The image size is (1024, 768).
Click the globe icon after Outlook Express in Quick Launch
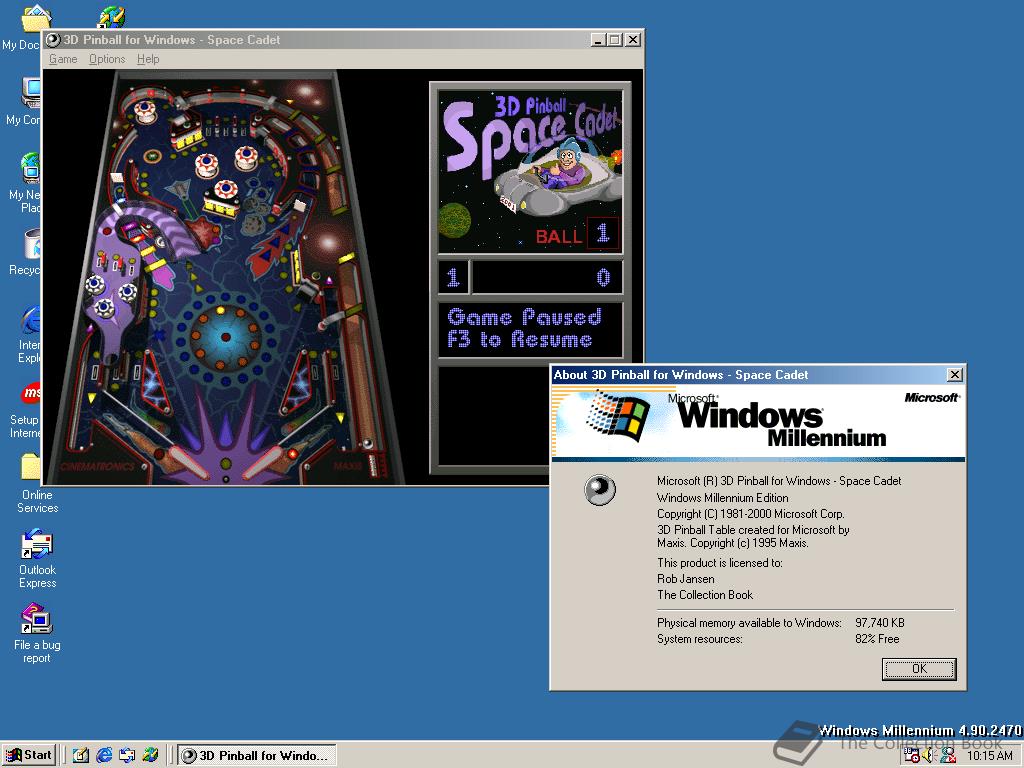[150, 756]
